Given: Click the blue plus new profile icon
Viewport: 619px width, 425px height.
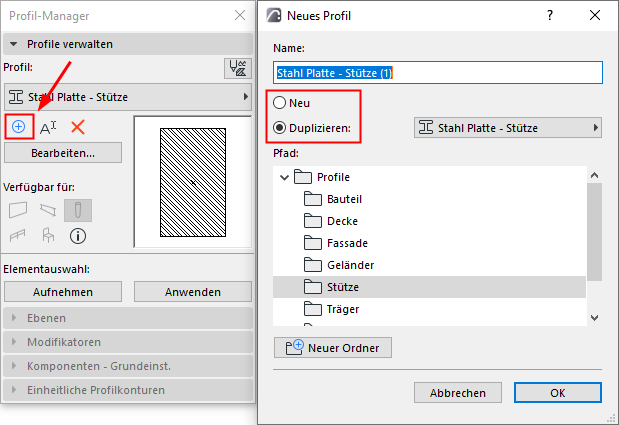Looking at the screenshot, I should coord(19,127).
